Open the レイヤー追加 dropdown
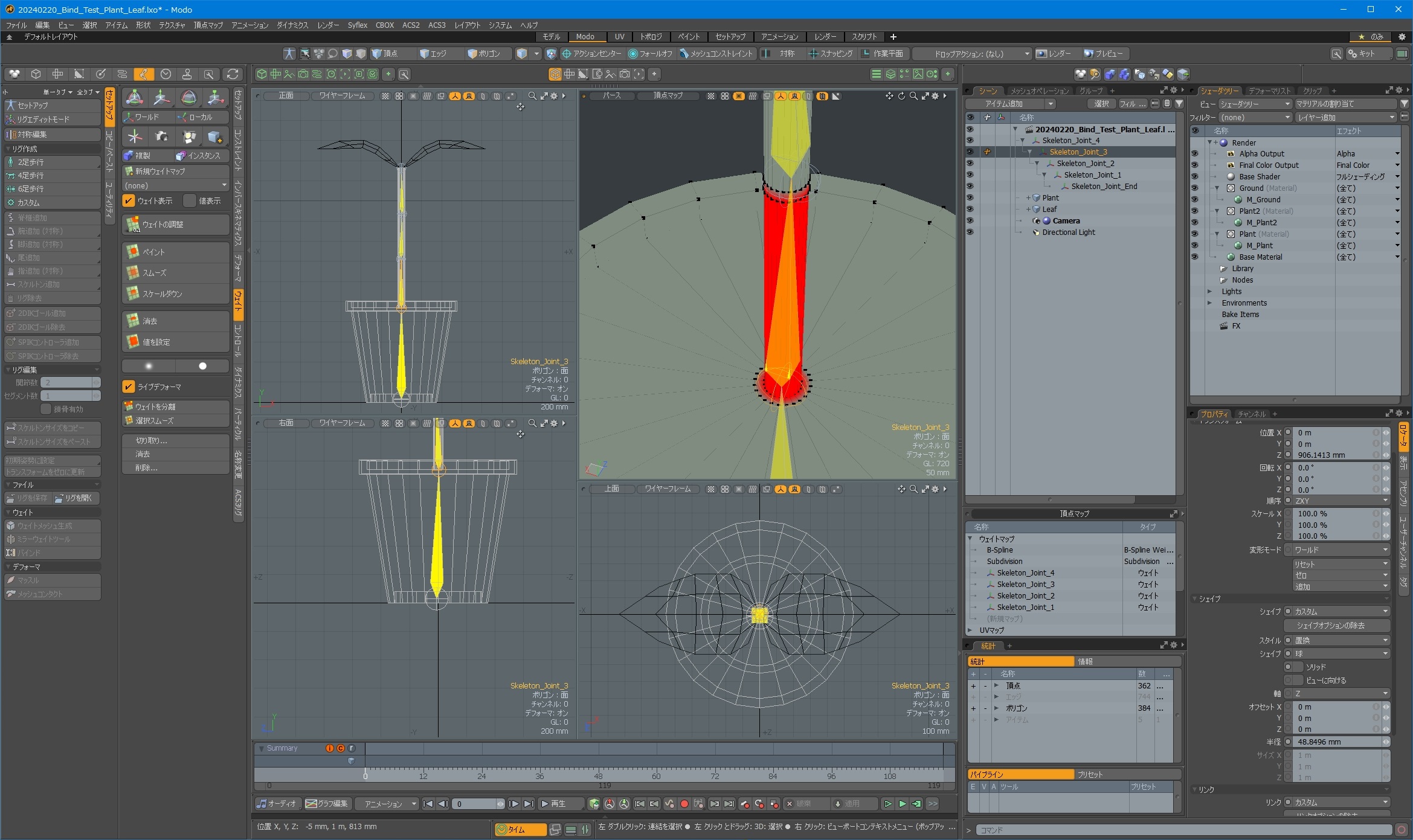Screen dimensions: 1413x840 pyautogui.click(x=1345, y=117)
